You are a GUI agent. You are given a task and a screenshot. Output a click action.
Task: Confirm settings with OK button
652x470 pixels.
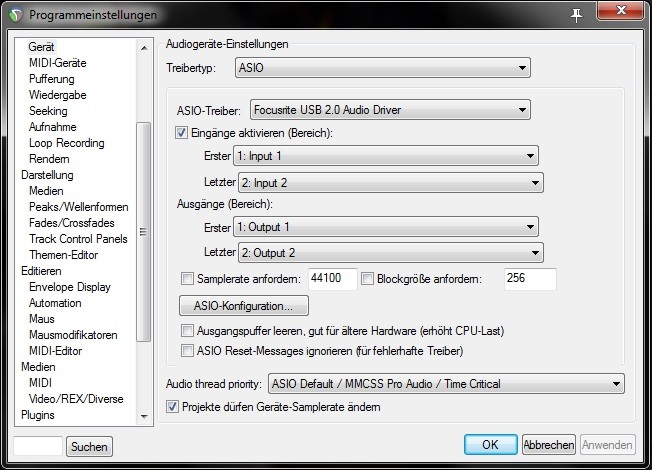click(491, 445)
